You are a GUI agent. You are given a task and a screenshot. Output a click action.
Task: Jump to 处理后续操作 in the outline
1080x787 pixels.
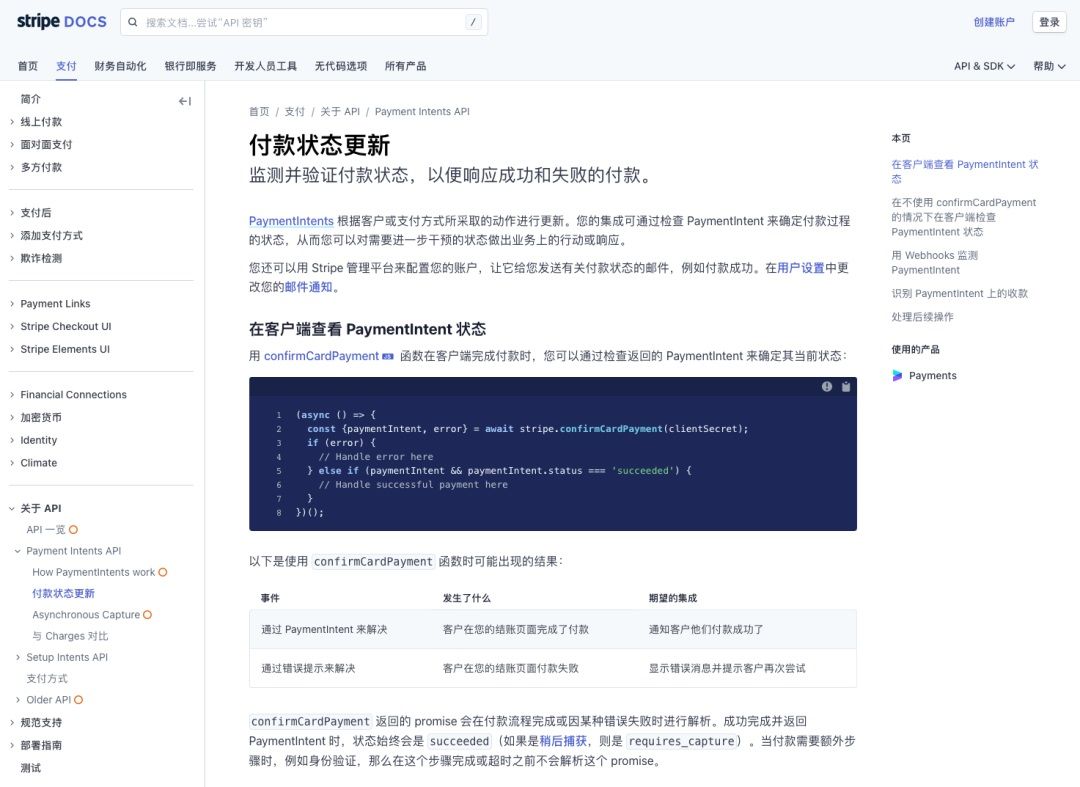(x=922, y=317)
